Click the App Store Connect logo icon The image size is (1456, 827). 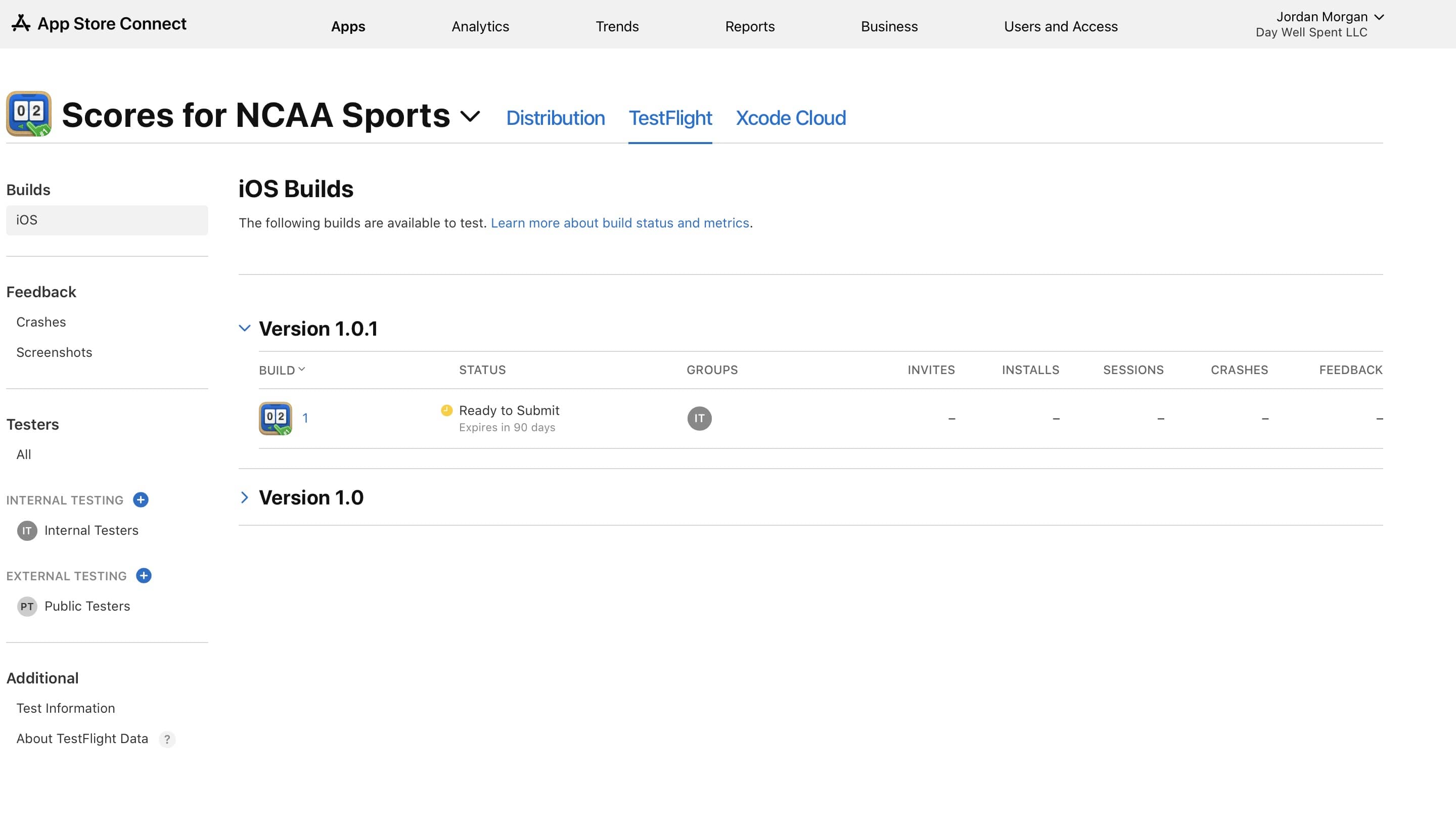pyautogui.click(x=21, y=23)
